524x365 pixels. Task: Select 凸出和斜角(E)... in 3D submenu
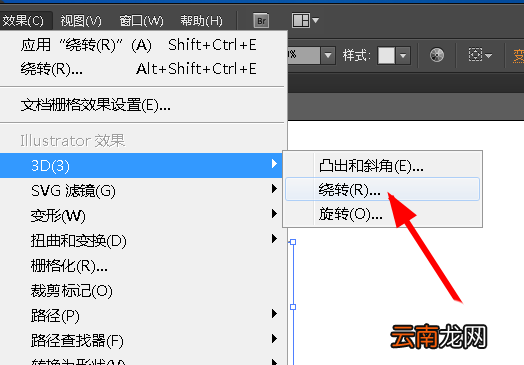(382, 165)
